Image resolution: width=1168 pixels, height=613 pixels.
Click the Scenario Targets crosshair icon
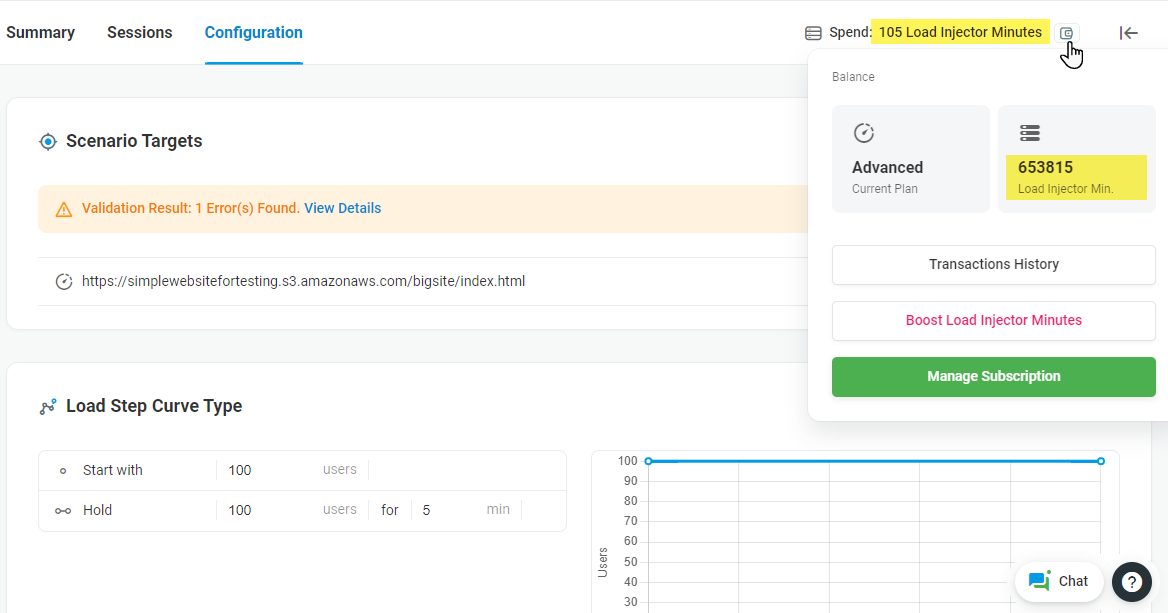pos(48,142)
